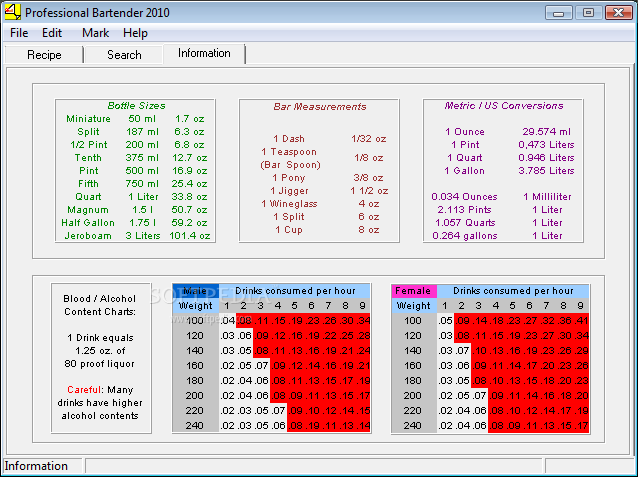Screen dimensions: 638x477
Task: Open the Help menu
Action: pos(135,33)
